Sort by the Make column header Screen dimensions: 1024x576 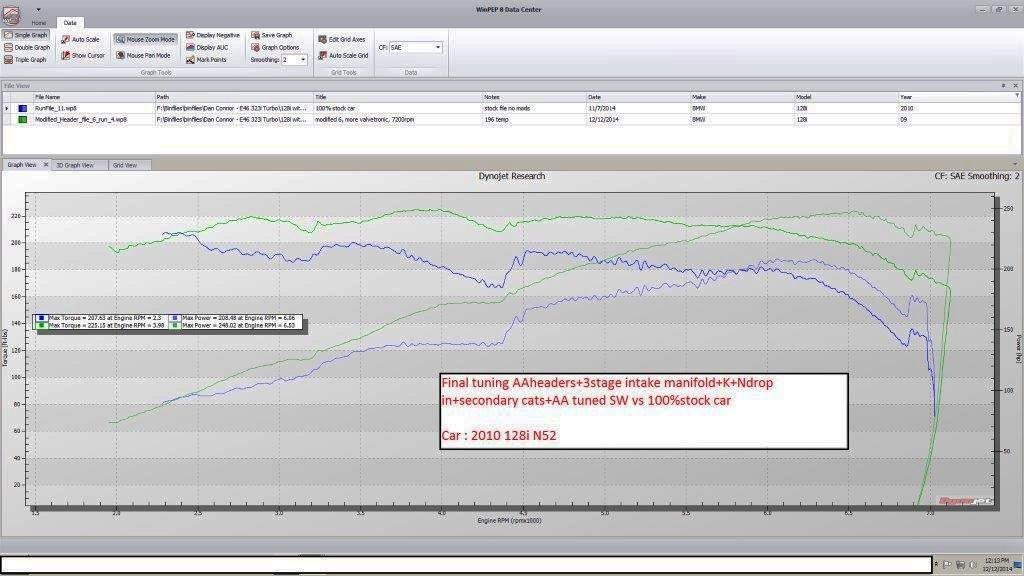coord(742,97)
